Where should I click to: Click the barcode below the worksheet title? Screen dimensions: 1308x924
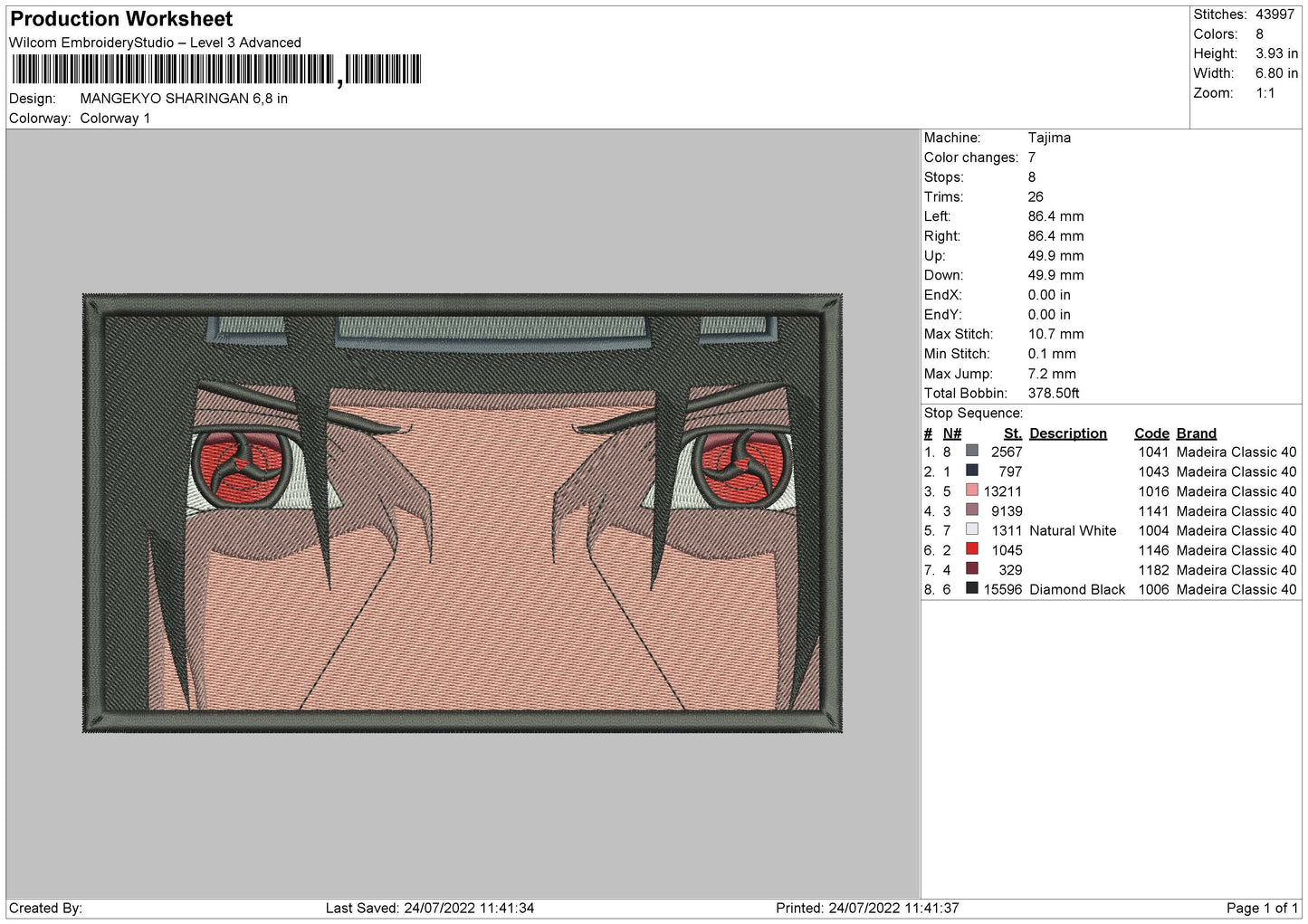coord(216,70)
